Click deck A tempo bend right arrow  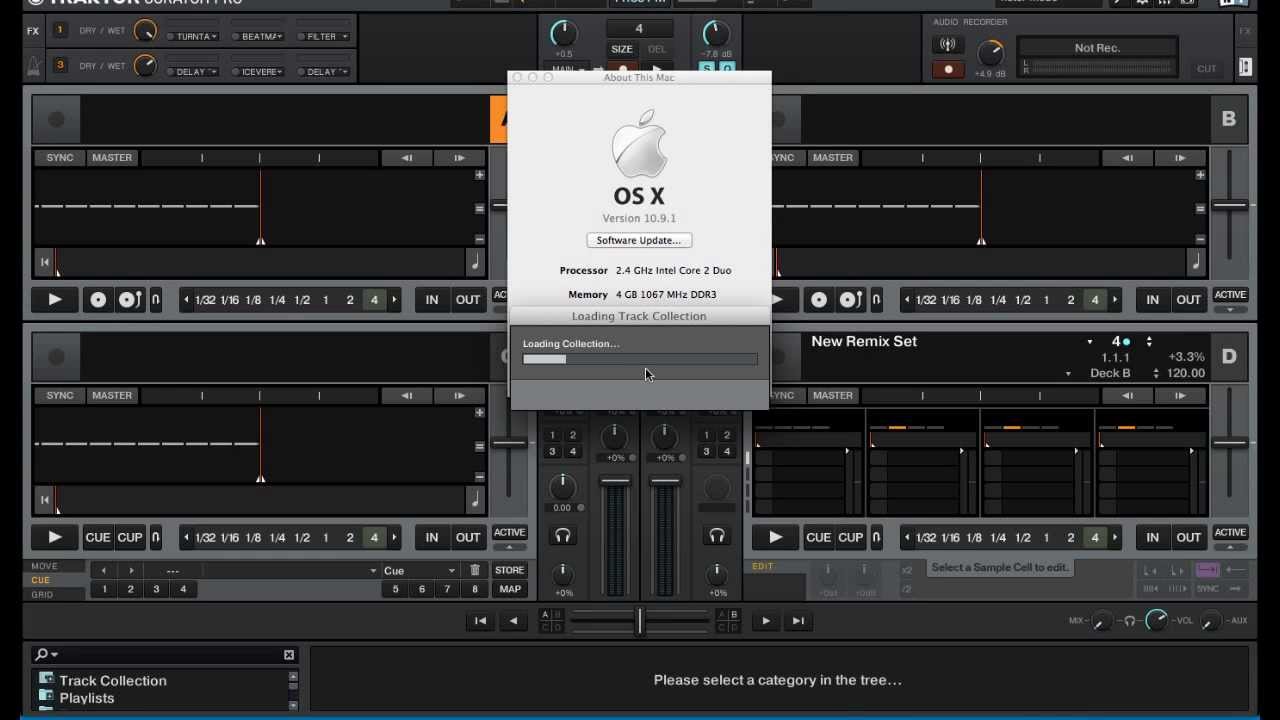pos(459,158)
